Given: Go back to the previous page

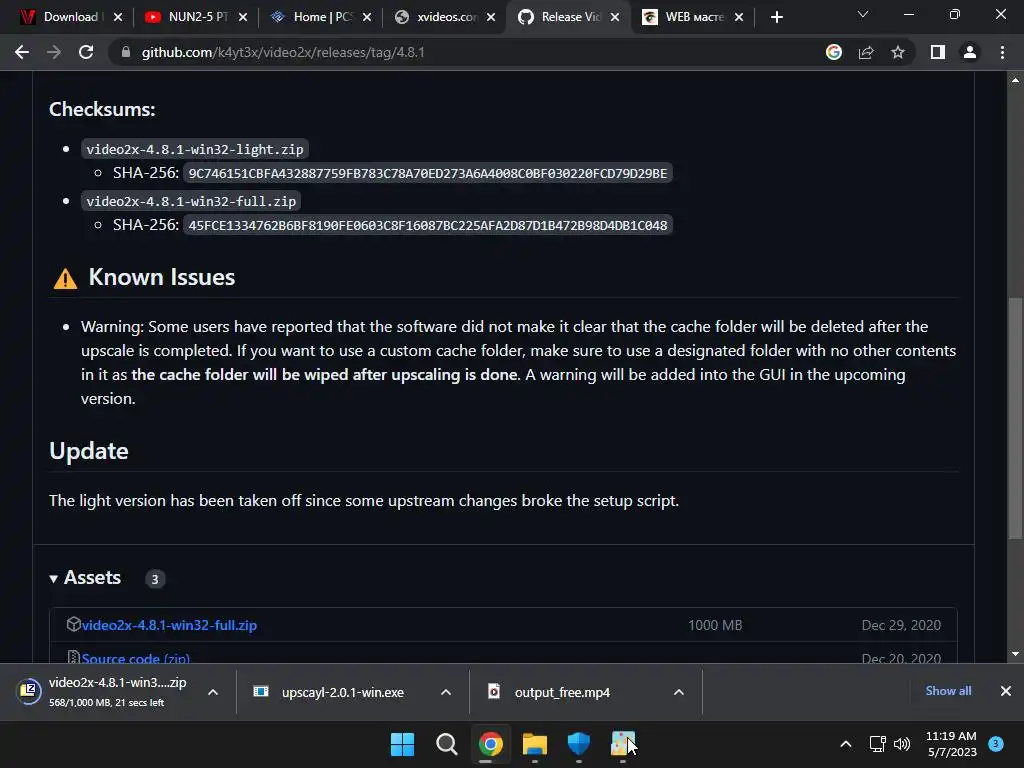Looking at the screenshot, I should [22, 52].
